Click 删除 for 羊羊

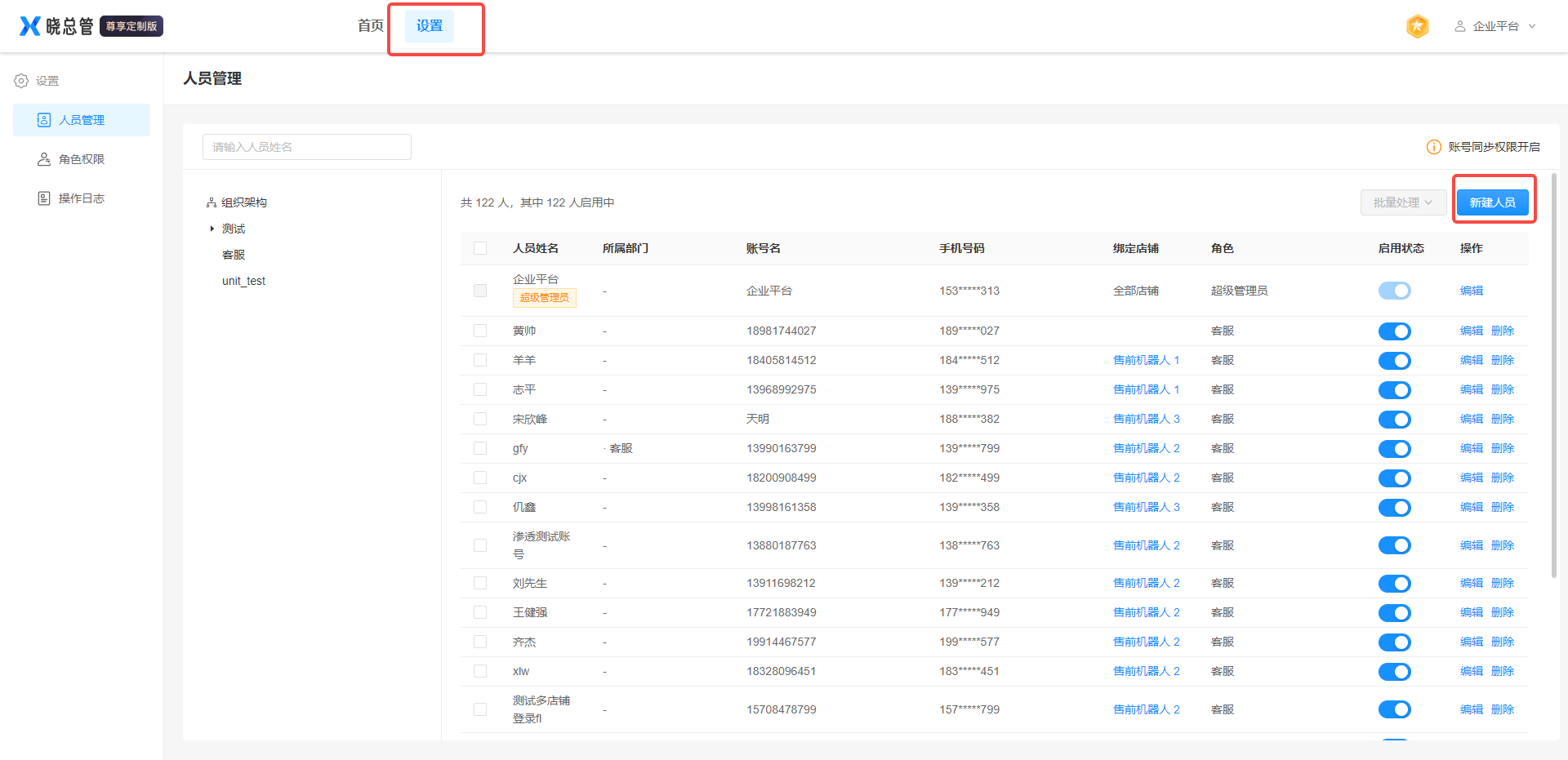click(1503, 360)
